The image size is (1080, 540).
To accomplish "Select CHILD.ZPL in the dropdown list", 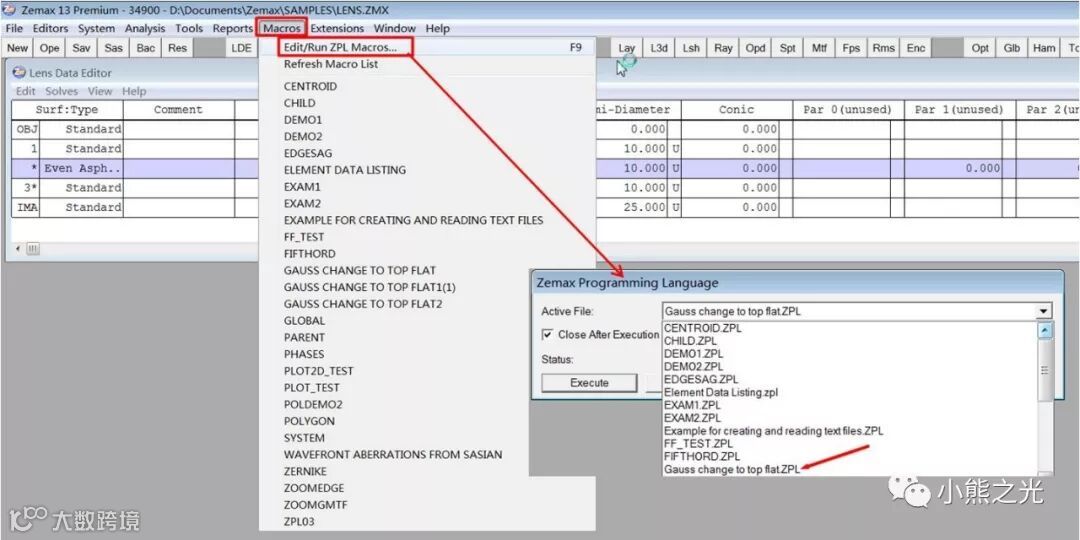I will point(690,341).
